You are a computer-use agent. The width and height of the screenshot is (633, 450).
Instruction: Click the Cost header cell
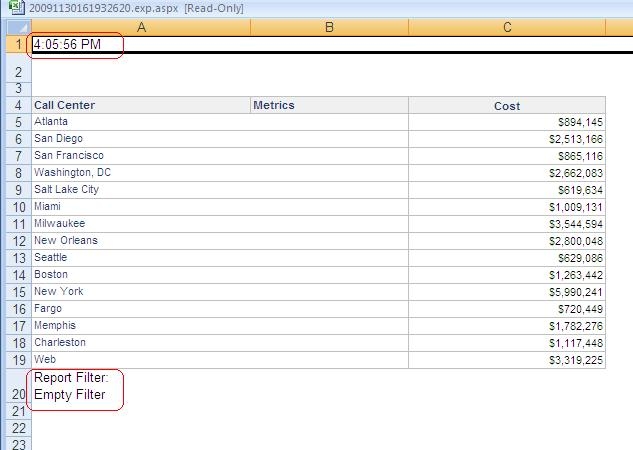pos(507,105)
